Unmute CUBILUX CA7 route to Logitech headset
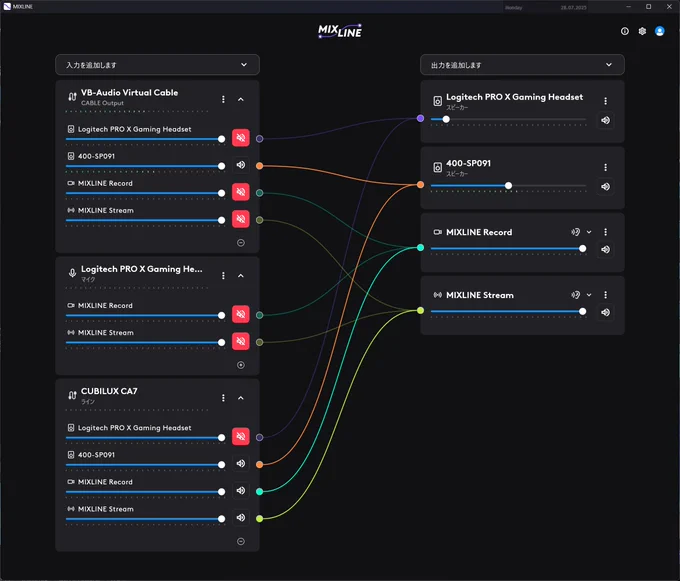 point(241,436)
